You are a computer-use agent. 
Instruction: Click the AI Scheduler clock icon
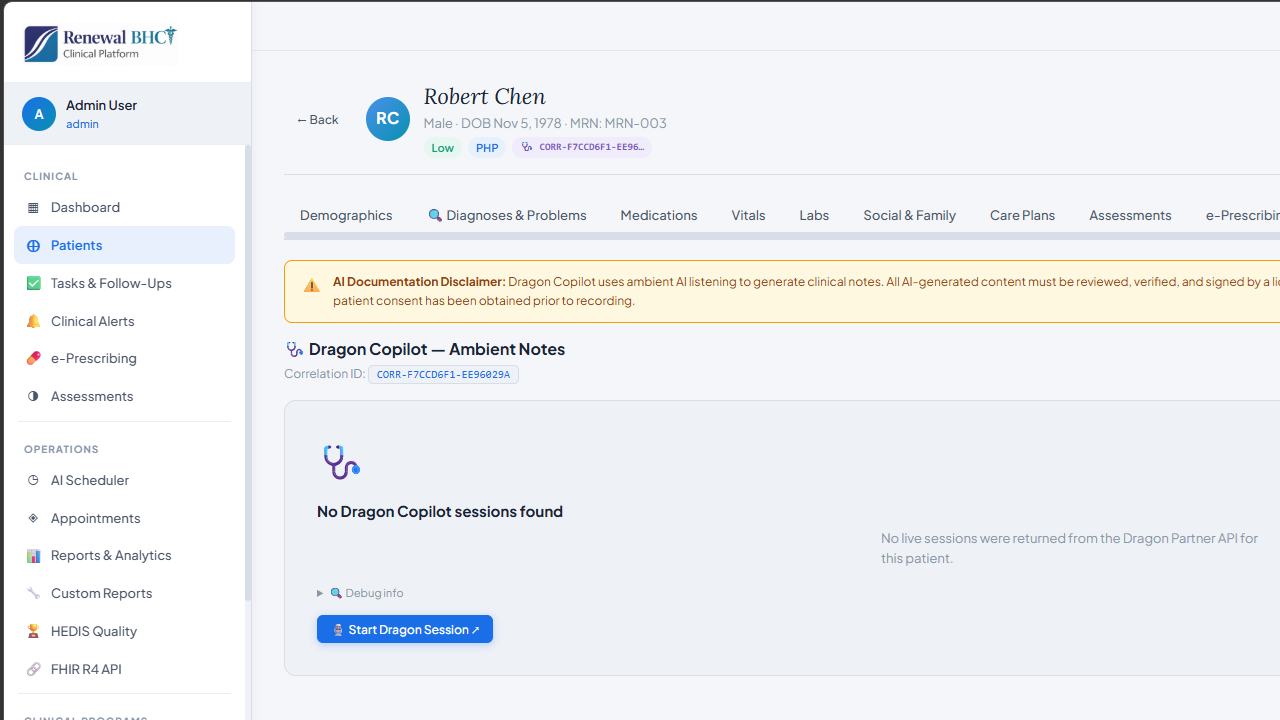33,481
